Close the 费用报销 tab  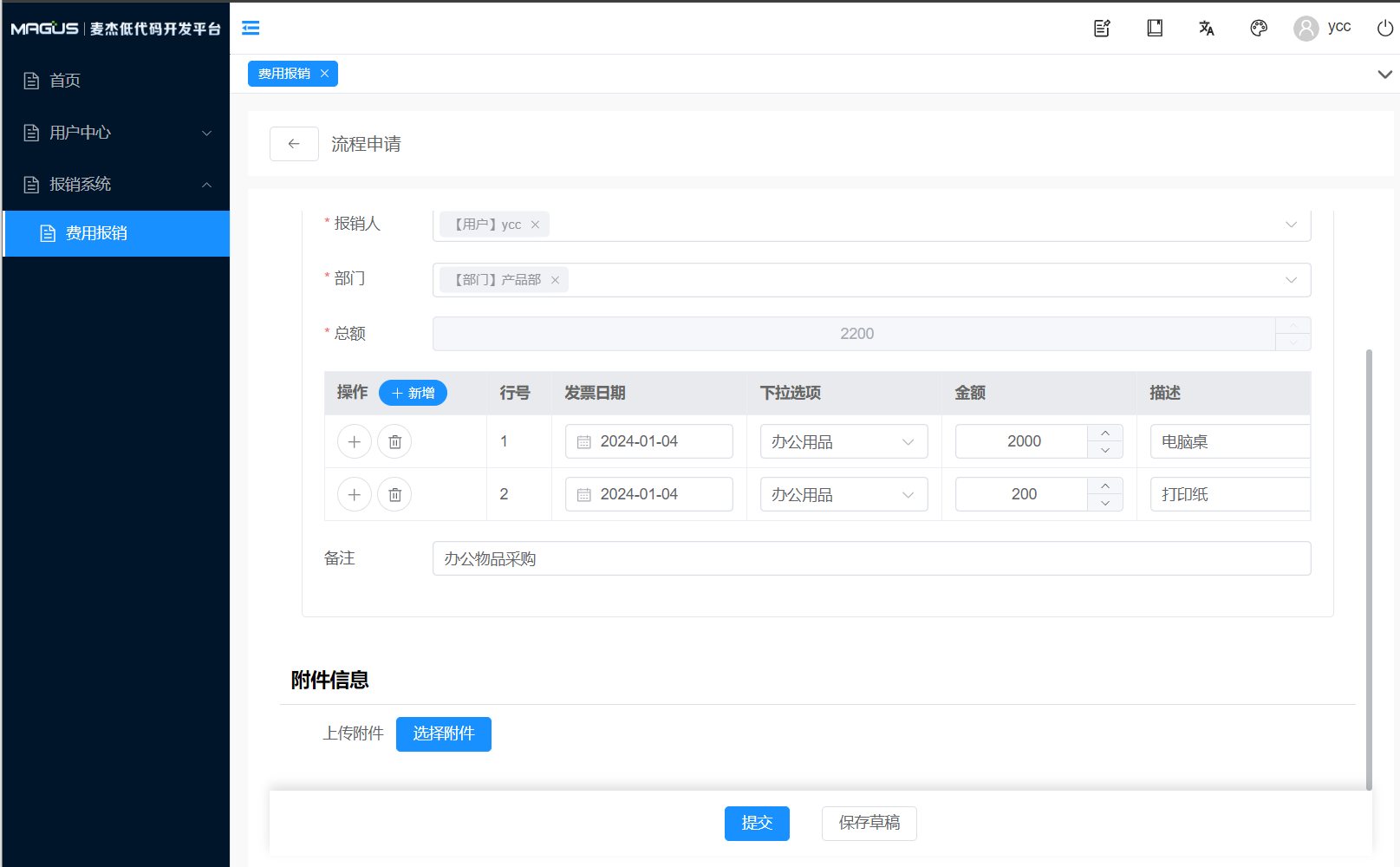pos(324,74)
